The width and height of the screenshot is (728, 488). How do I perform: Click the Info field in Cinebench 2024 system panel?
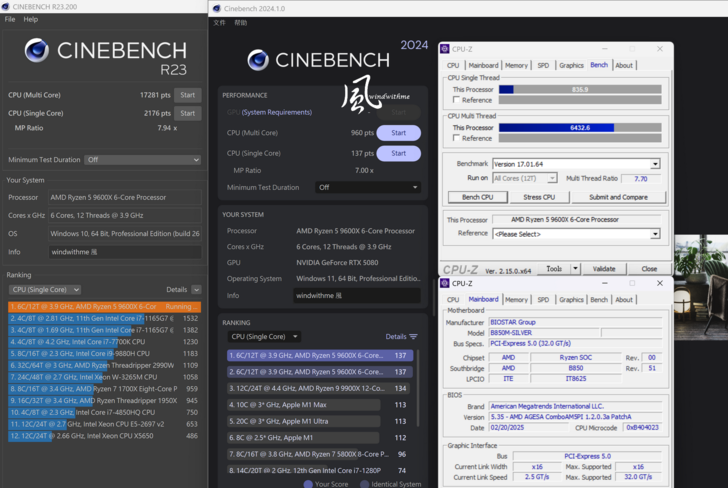[x=356, y=296]
